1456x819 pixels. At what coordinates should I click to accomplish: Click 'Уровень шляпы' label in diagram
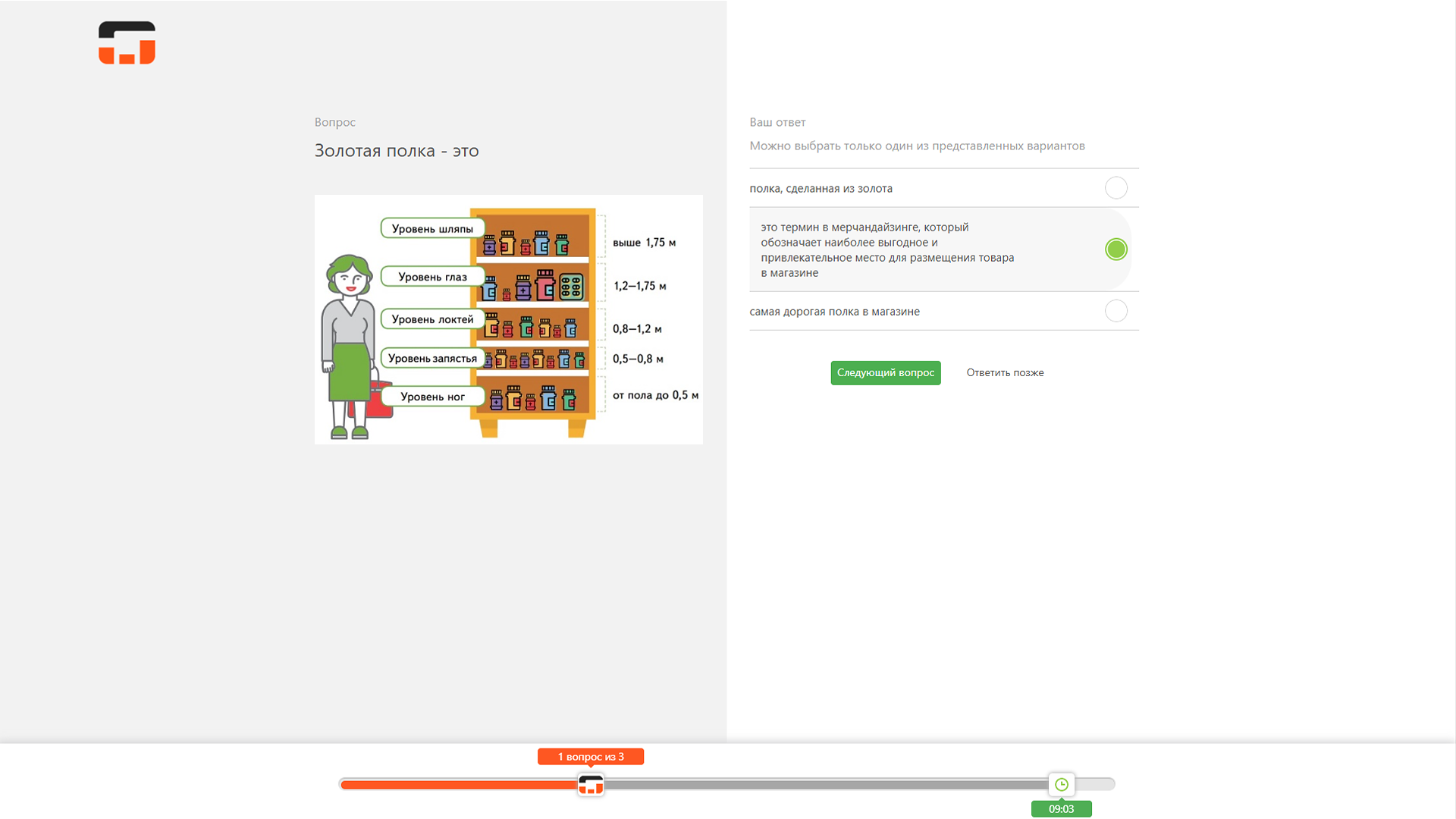click(x=432, y=229)
